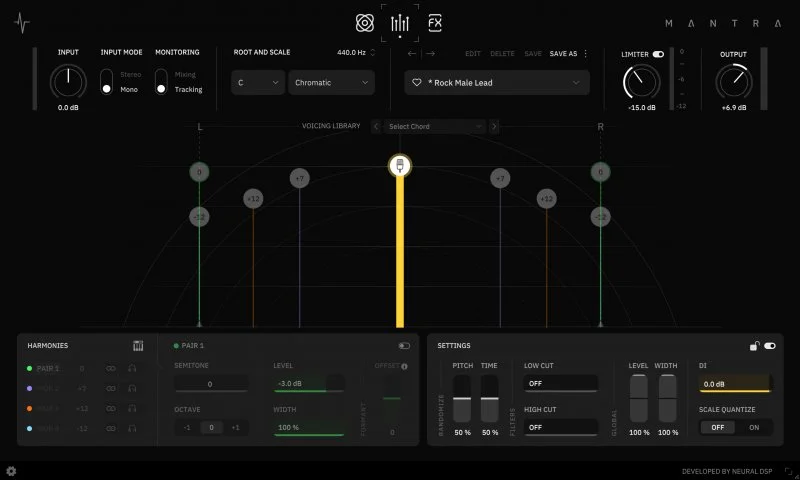Adjust Global Level 100 % slider
This screenshot has width=800, height=480.
[638, 398]
